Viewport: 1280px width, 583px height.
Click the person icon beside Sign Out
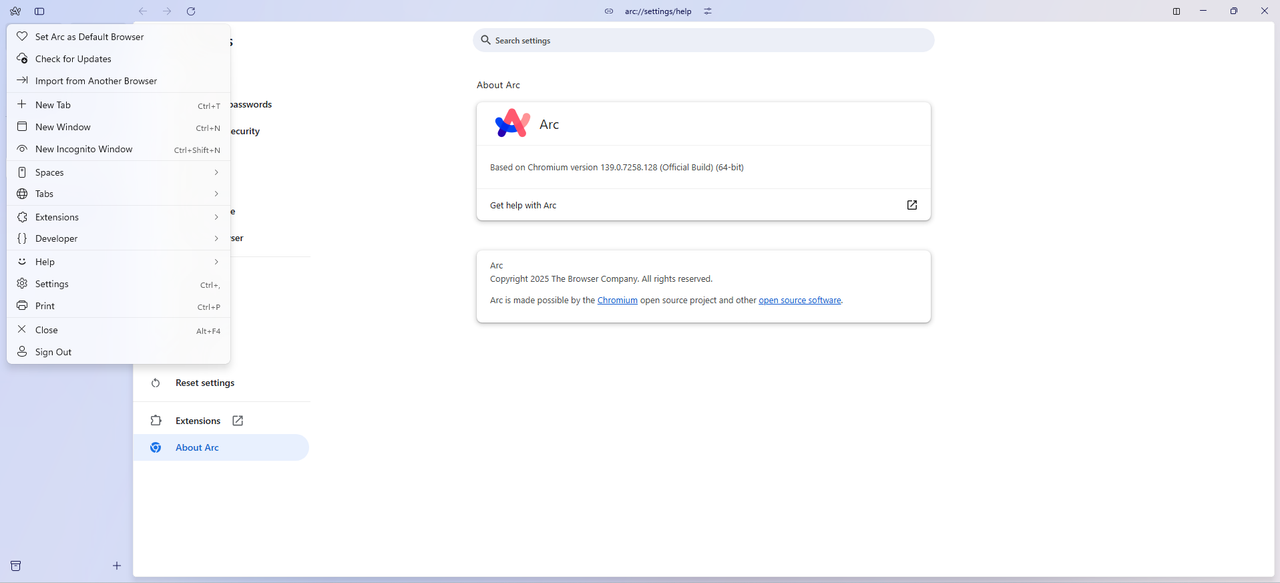(x=22, y=352)
